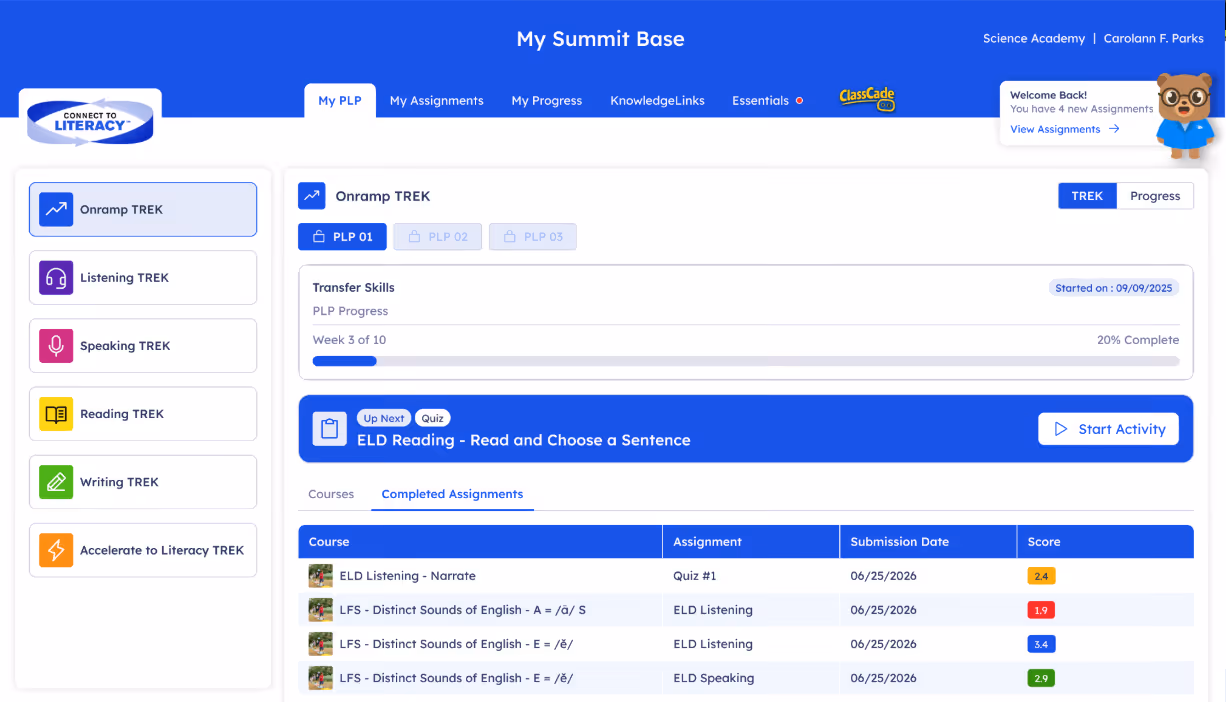Click ELD Listening - Narrate course name
Screen dimensions: 1226x702
pos(408,576)
